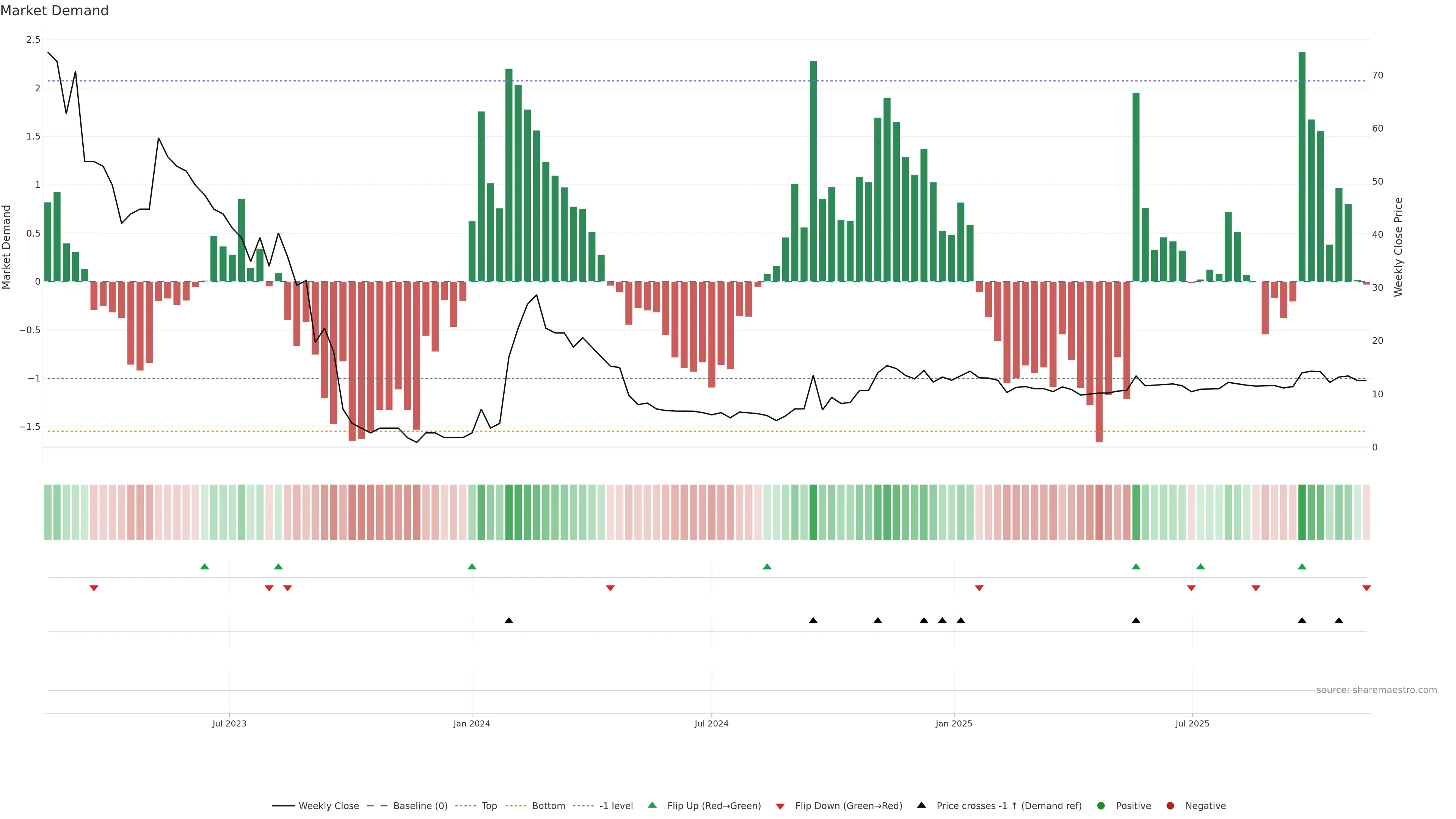Click Flip Up green triangle legend icon
The image size is (1456, 819).
[652, 805]
